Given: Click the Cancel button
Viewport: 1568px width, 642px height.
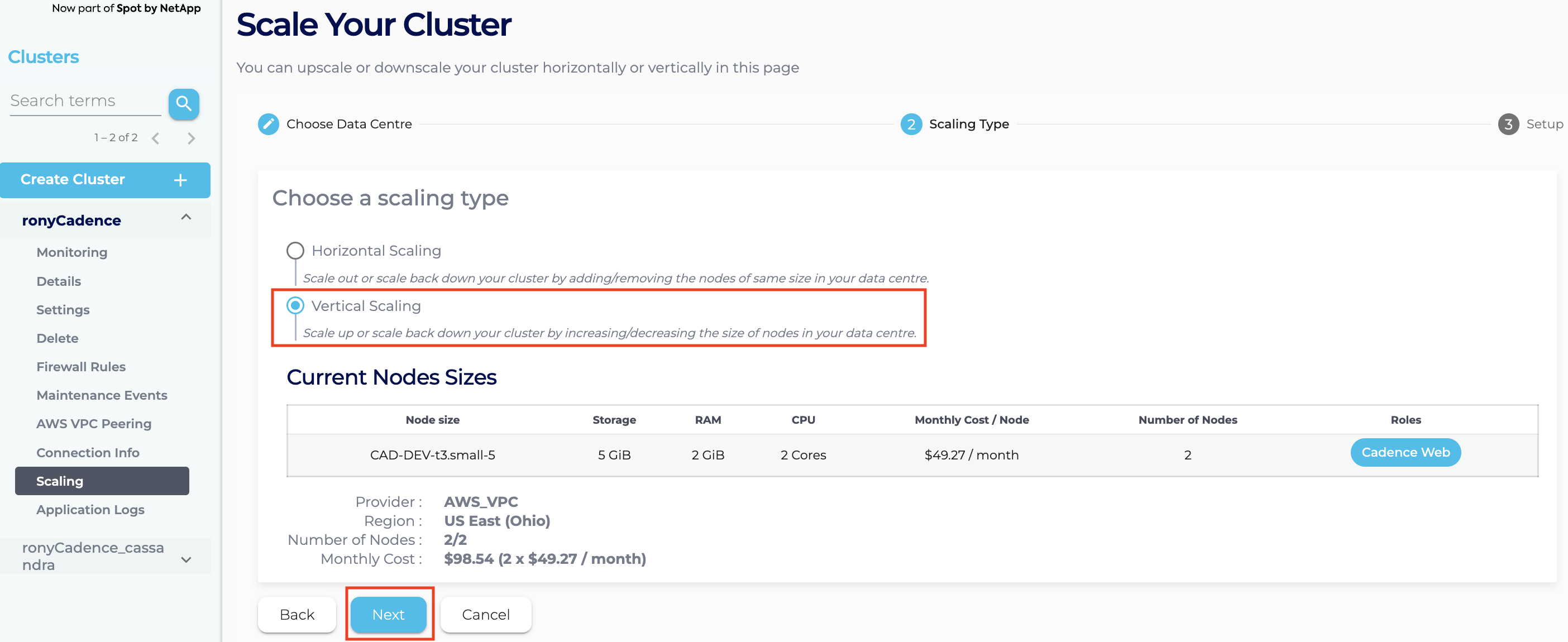Looking at the screenshot, I should [x=485, y=614].
